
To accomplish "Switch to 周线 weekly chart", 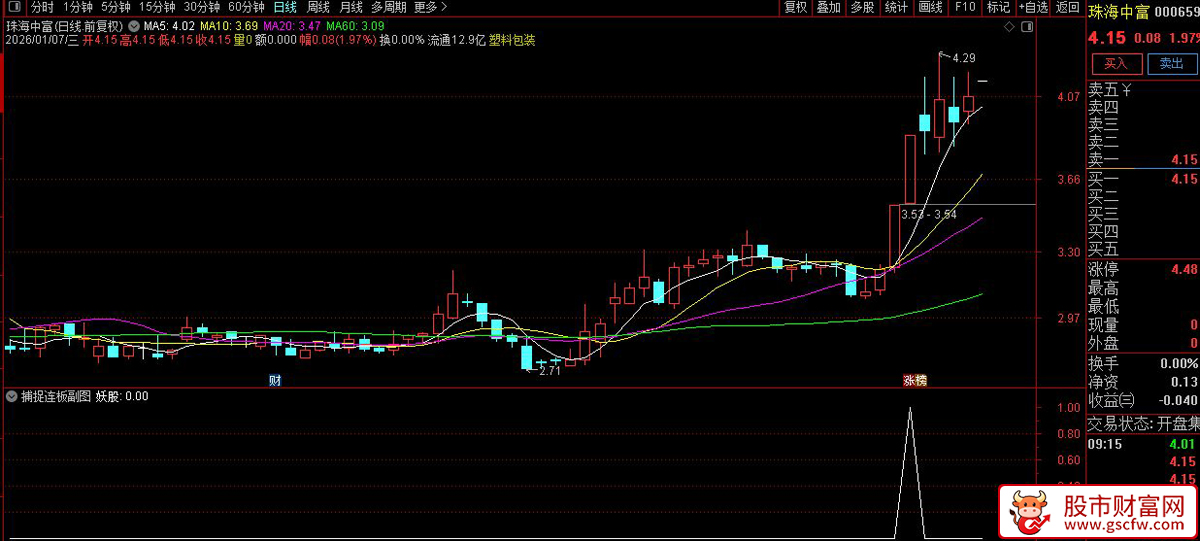I will pyautogui.click(x=318, y=7).
